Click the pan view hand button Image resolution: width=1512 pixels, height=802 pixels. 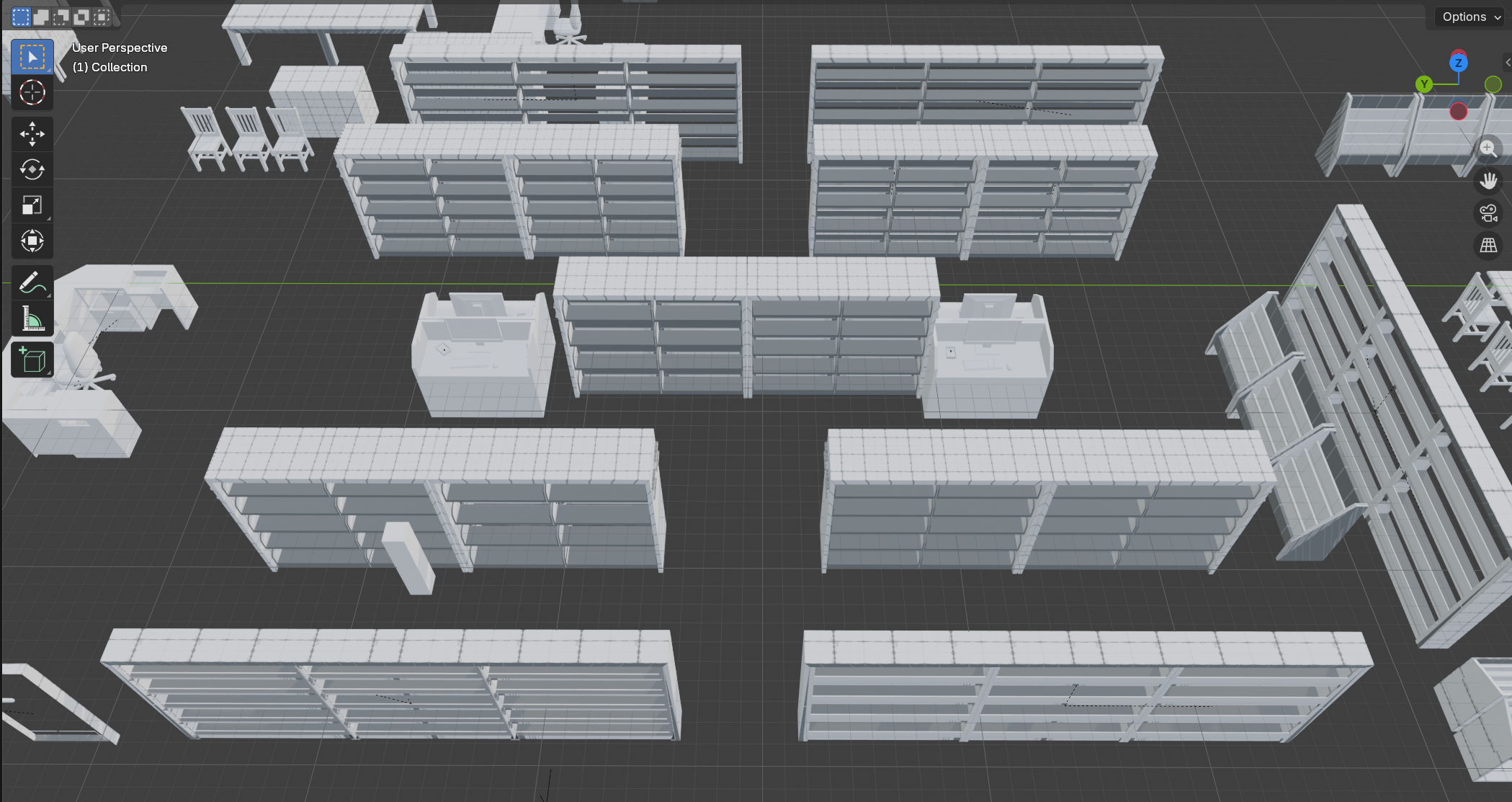[1488, 181]
